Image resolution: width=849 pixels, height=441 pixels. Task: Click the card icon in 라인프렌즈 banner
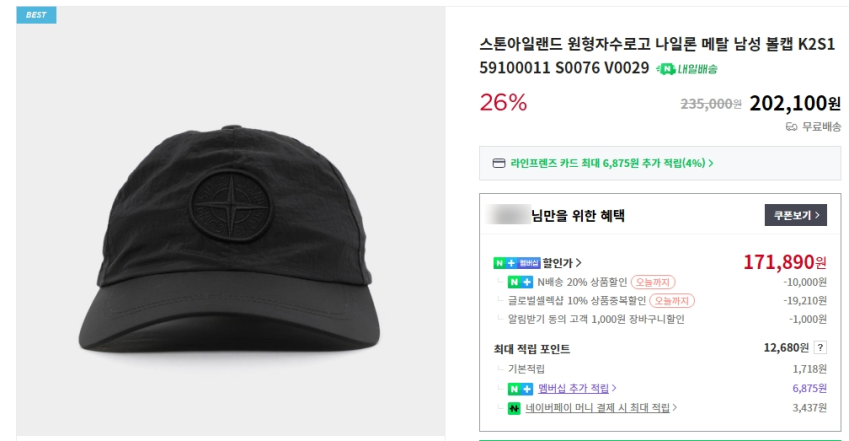point(499,163)
